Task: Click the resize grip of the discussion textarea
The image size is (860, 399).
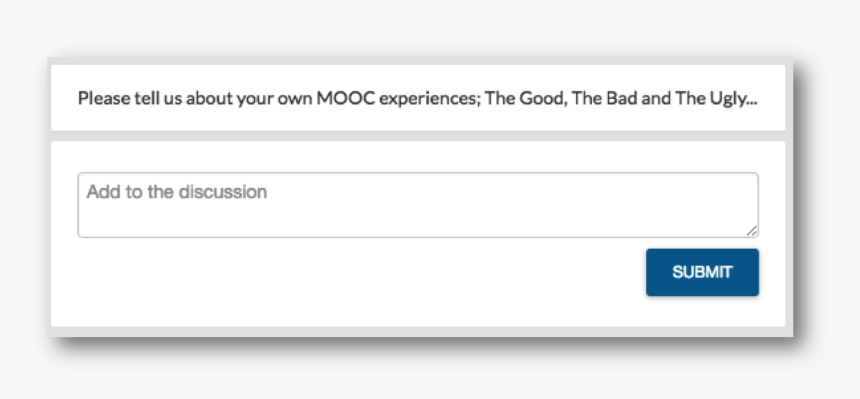Action: pyautogui.click(x=752, y=231)
